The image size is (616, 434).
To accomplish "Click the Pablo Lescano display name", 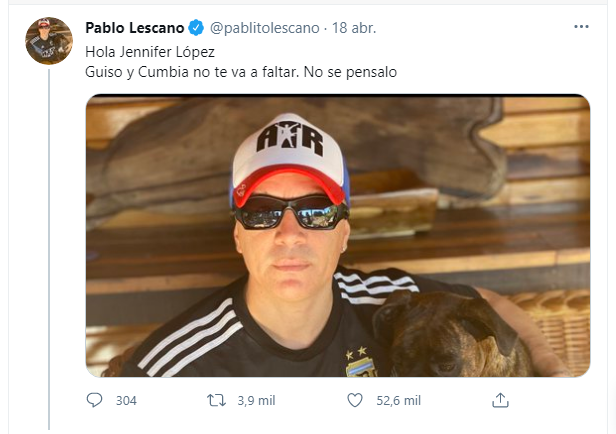I will click(x=135, y=28).
